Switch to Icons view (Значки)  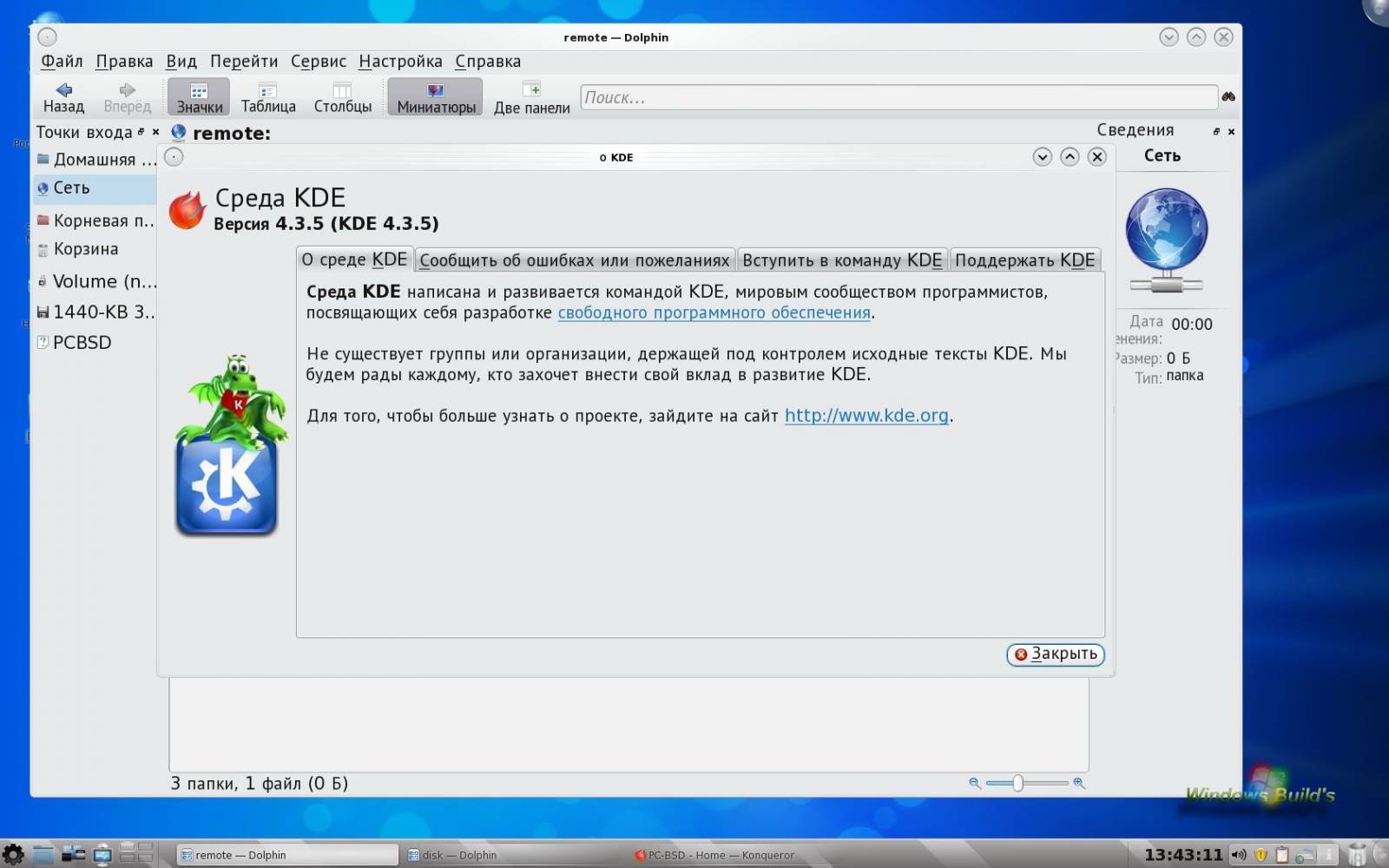(x=199, y=97)
